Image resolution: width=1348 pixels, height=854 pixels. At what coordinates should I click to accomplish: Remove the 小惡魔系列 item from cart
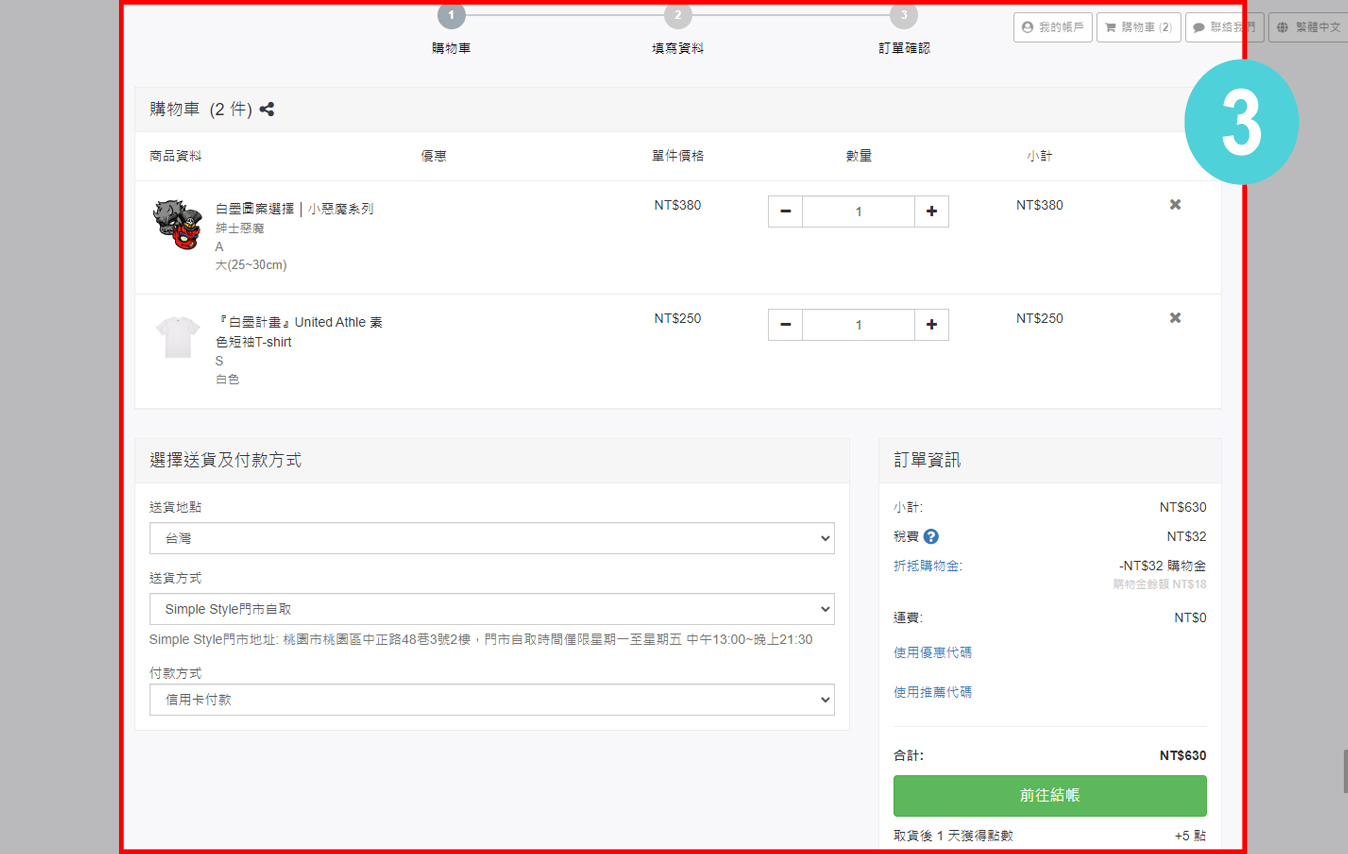click(x=1175, y=205)
